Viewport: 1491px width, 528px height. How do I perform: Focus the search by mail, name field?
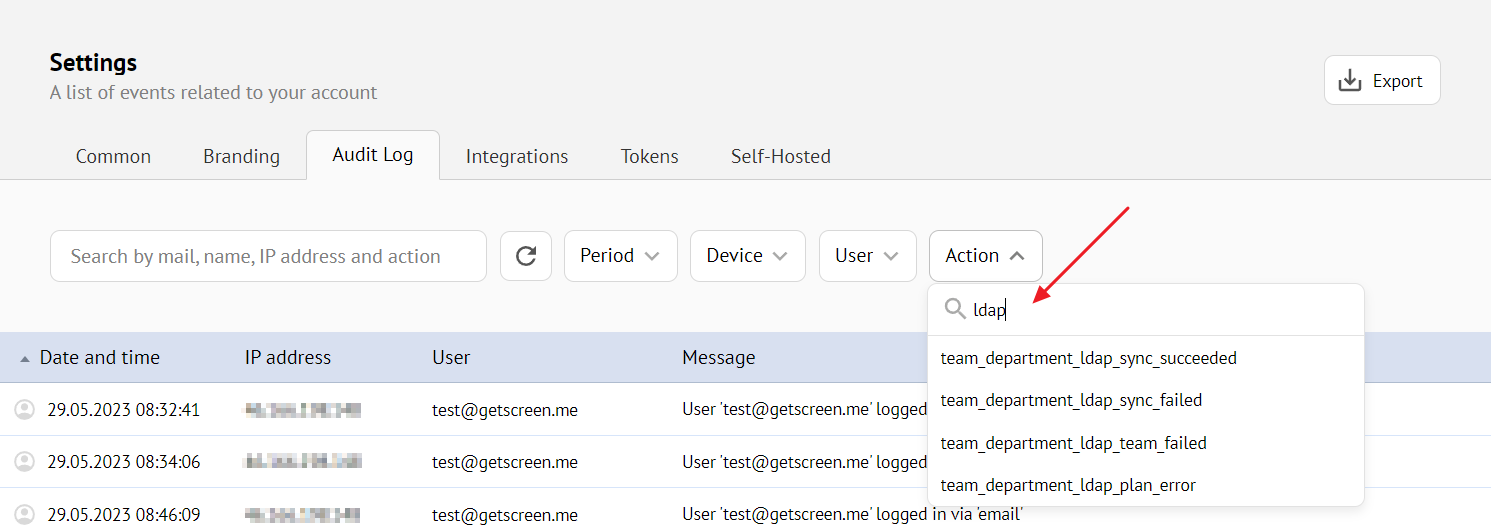pos(268,256)
